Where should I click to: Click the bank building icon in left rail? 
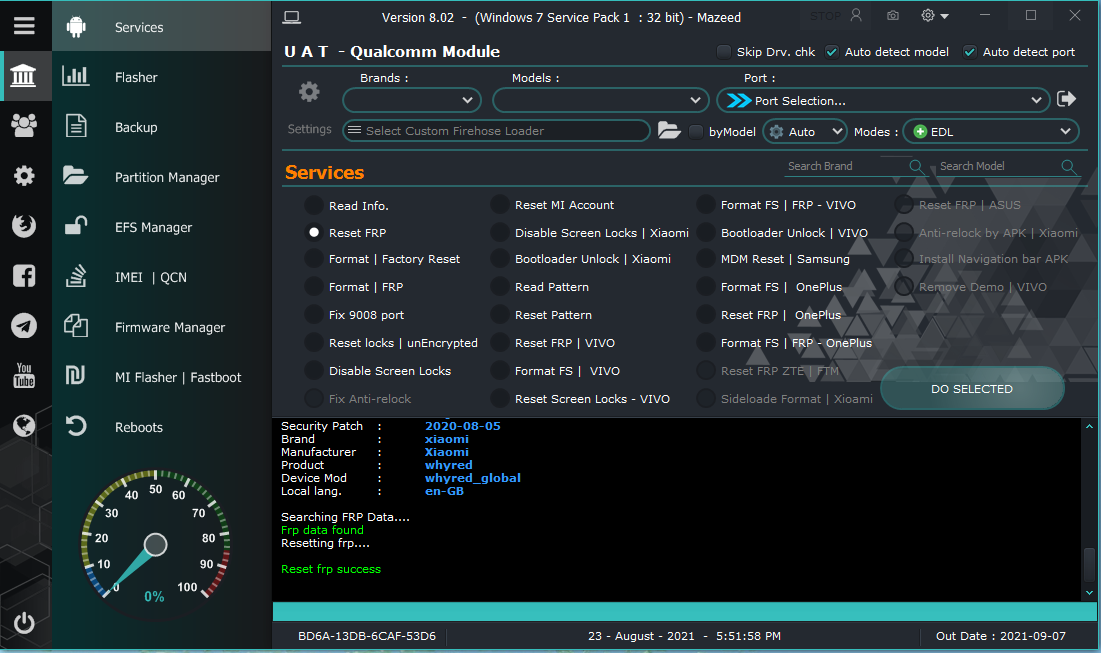click(x=24, y=76)
